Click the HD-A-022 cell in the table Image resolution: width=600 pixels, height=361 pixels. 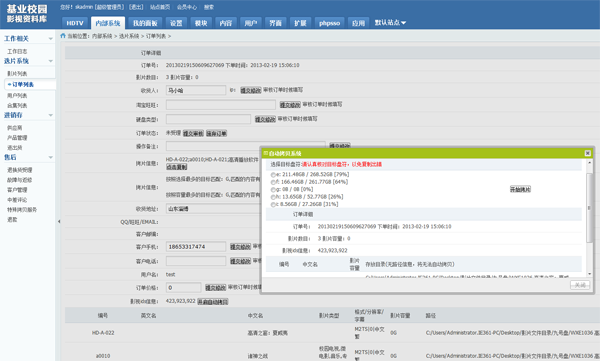pos(103,333)
